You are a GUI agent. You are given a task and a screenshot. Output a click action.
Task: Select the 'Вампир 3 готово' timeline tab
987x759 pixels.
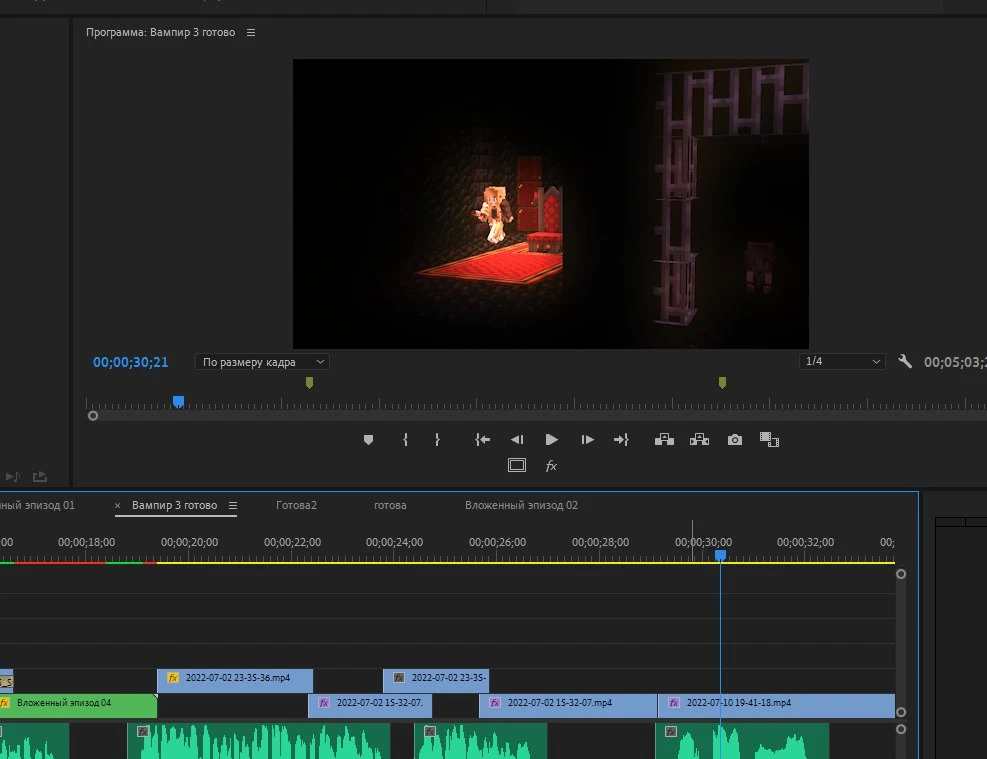click(174, 505)
